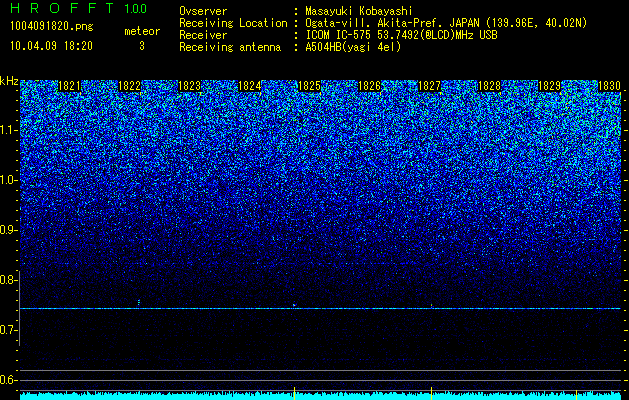Click the 1829 time label
Viewport: 629px width, 400px height.
(550, 86)
